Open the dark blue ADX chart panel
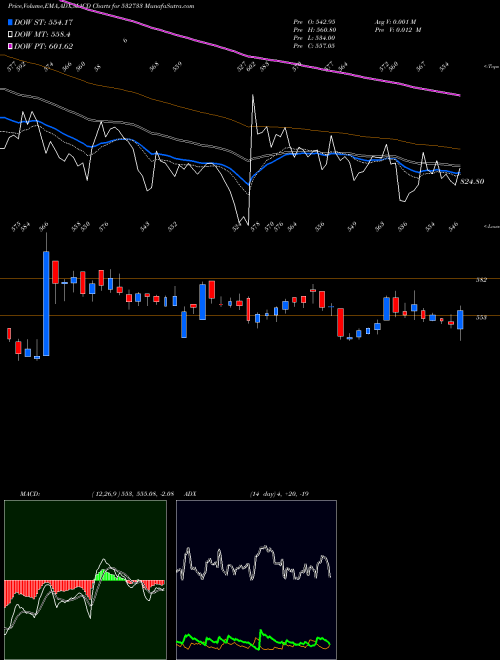The width and height of the screenshot is (500, 660). click(256, 580)
